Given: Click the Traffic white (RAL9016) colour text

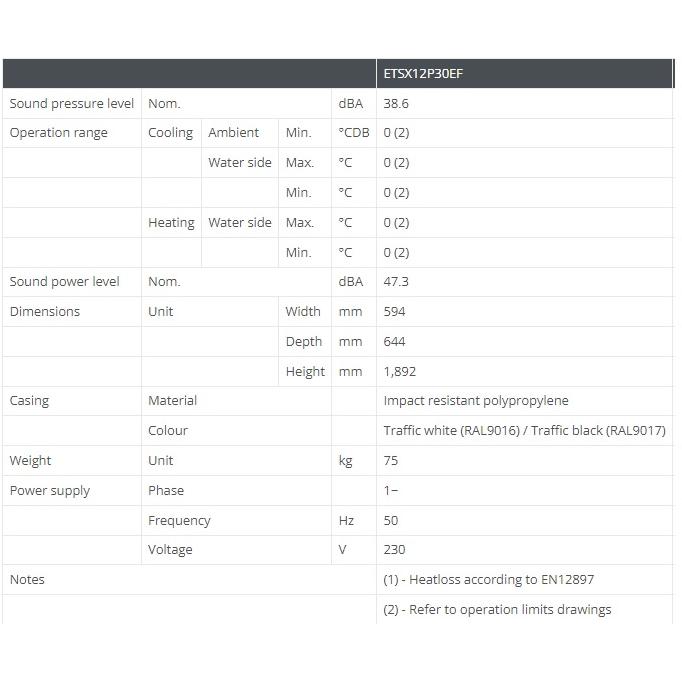Looking at the screenshot, I should pos(451,431).
